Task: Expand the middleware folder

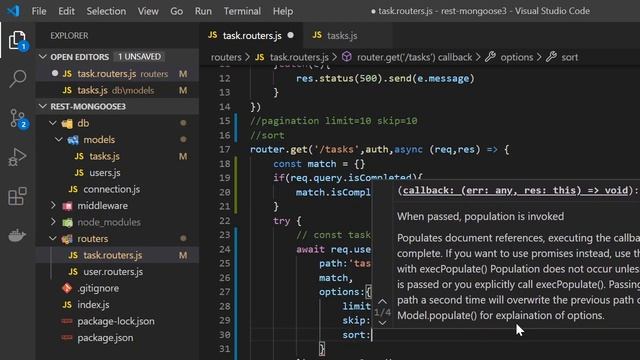Action: click(x=53, y=206)
